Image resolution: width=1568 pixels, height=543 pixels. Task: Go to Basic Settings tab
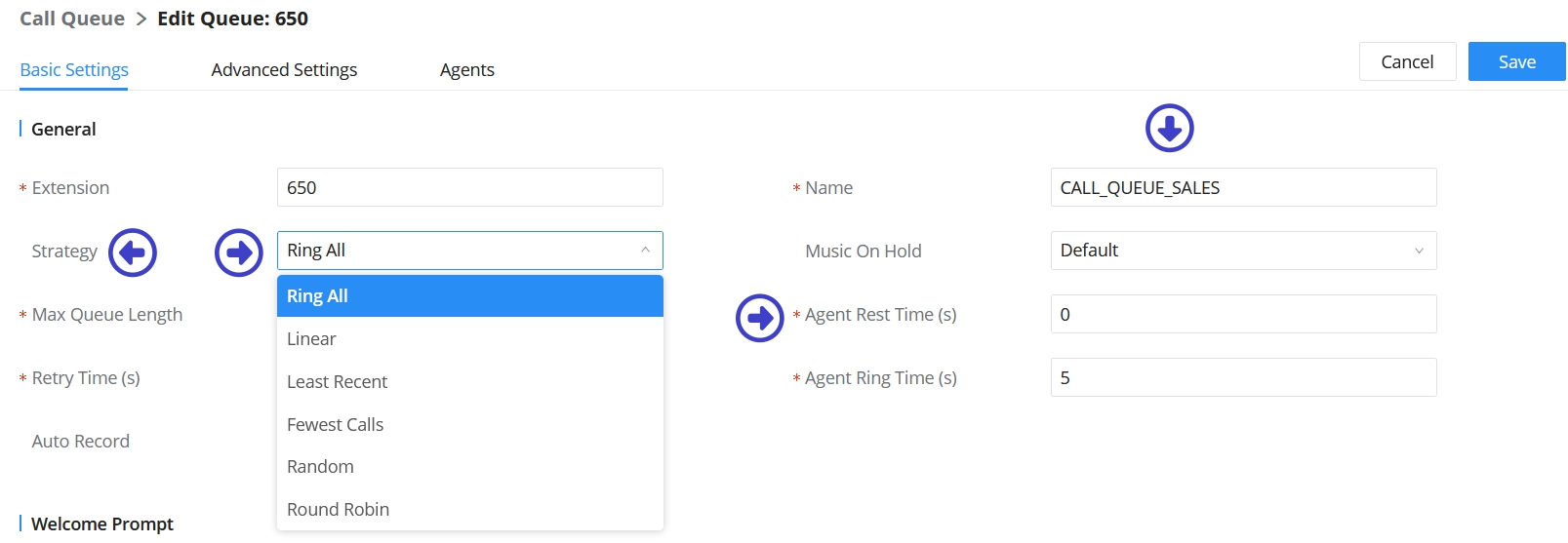[x=74, y=70]
